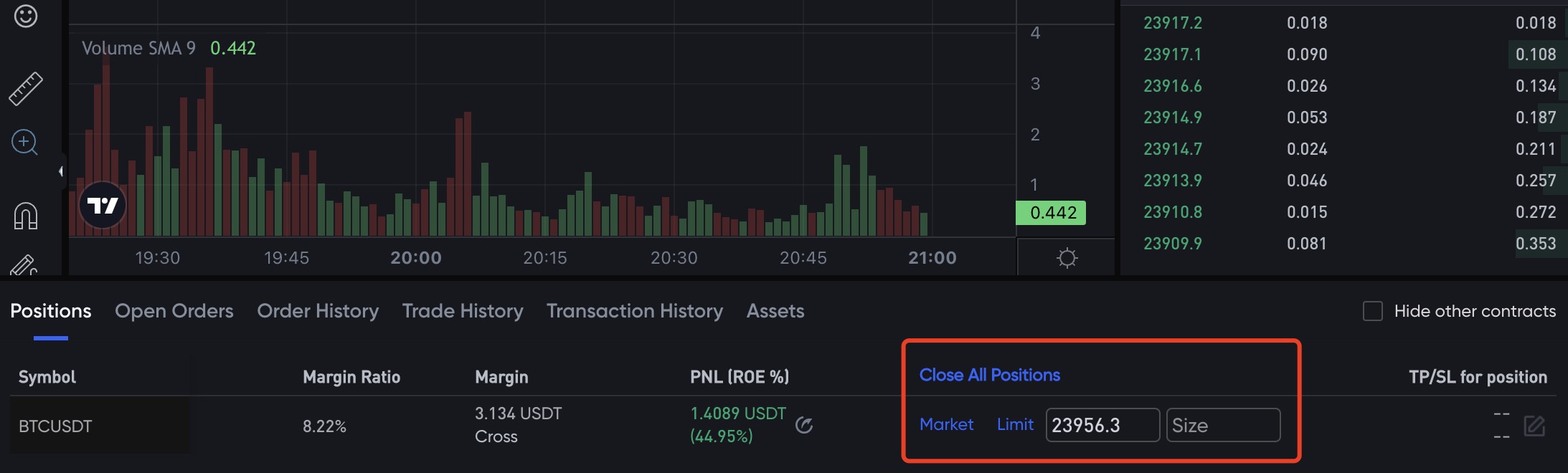Click the pencil lock drawing mode icon
Screen dimensions: 1568x473
(24, 266)
